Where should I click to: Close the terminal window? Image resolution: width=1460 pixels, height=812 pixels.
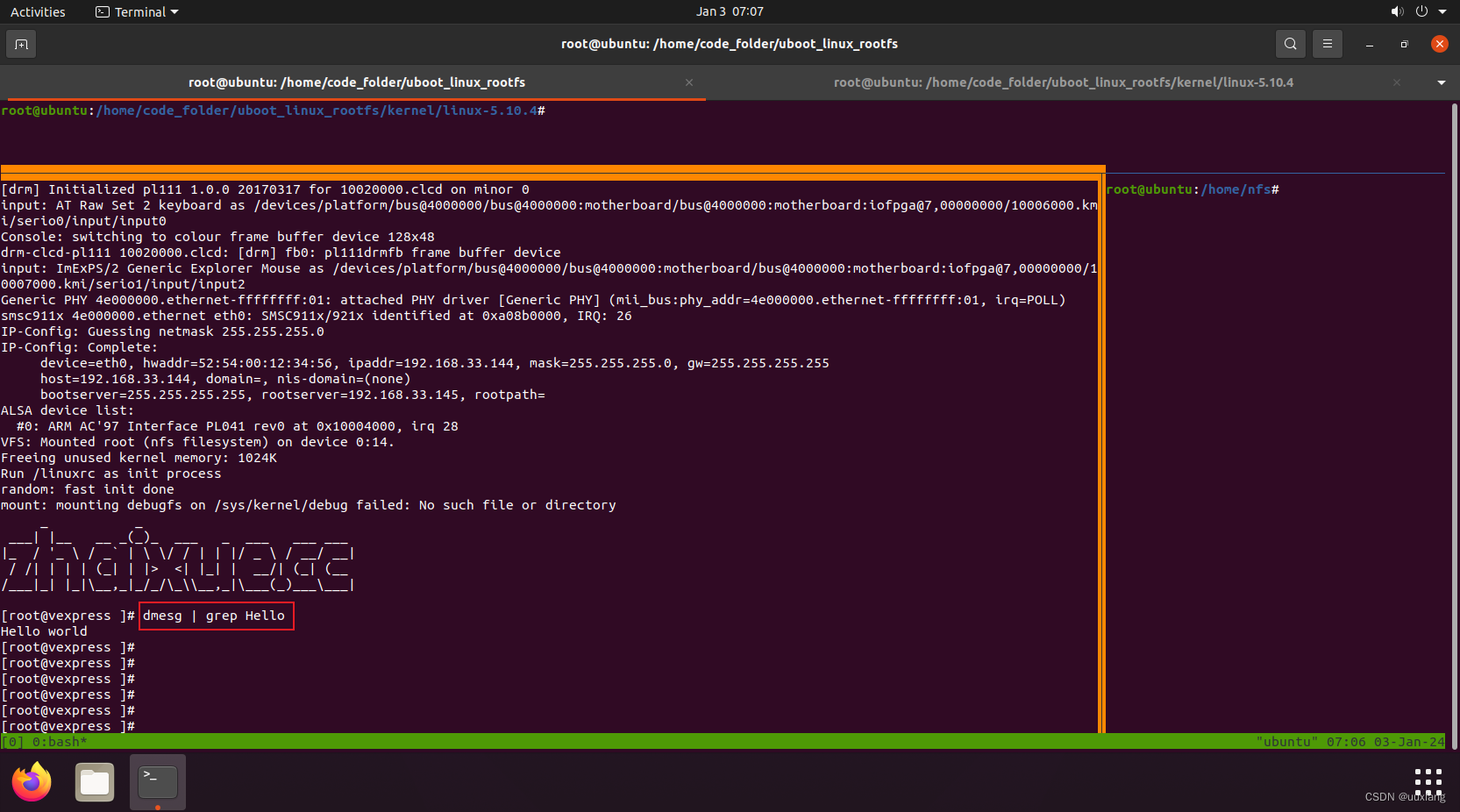pyautogui.click(x=1439, y=44)
